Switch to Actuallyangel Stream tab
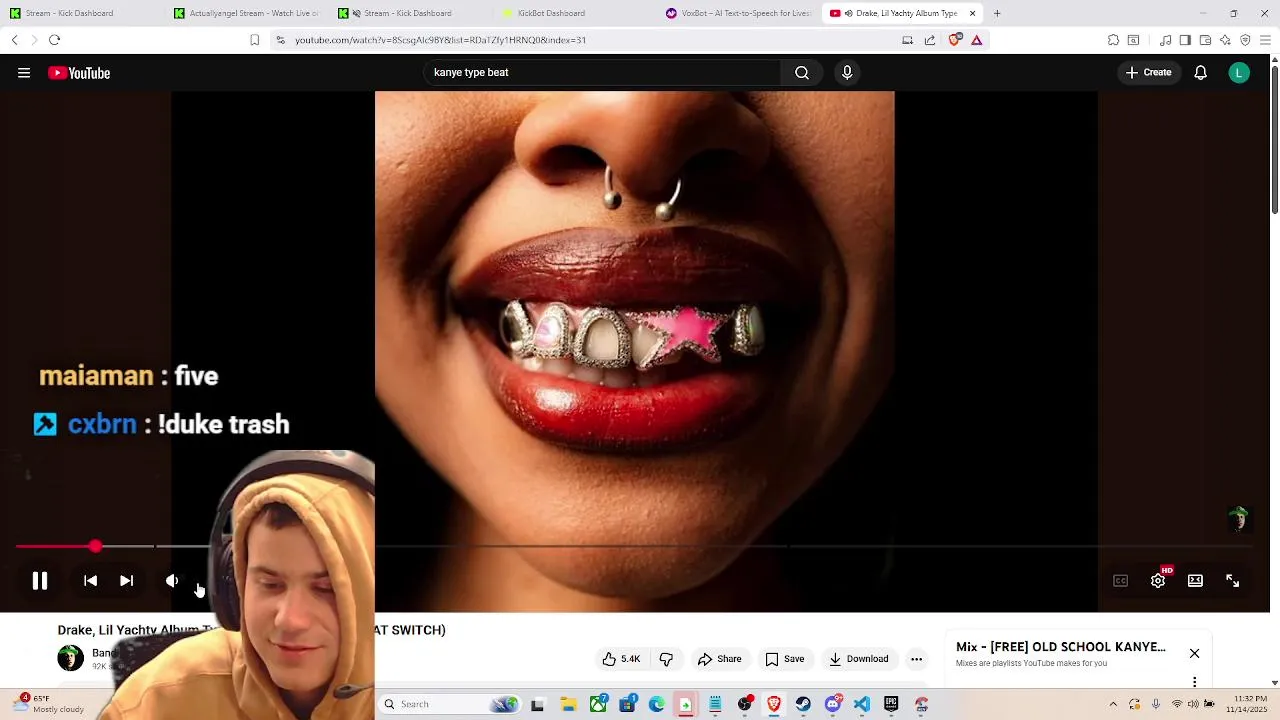The height and width of the screenshot is (720, 1280). [246, 13]
